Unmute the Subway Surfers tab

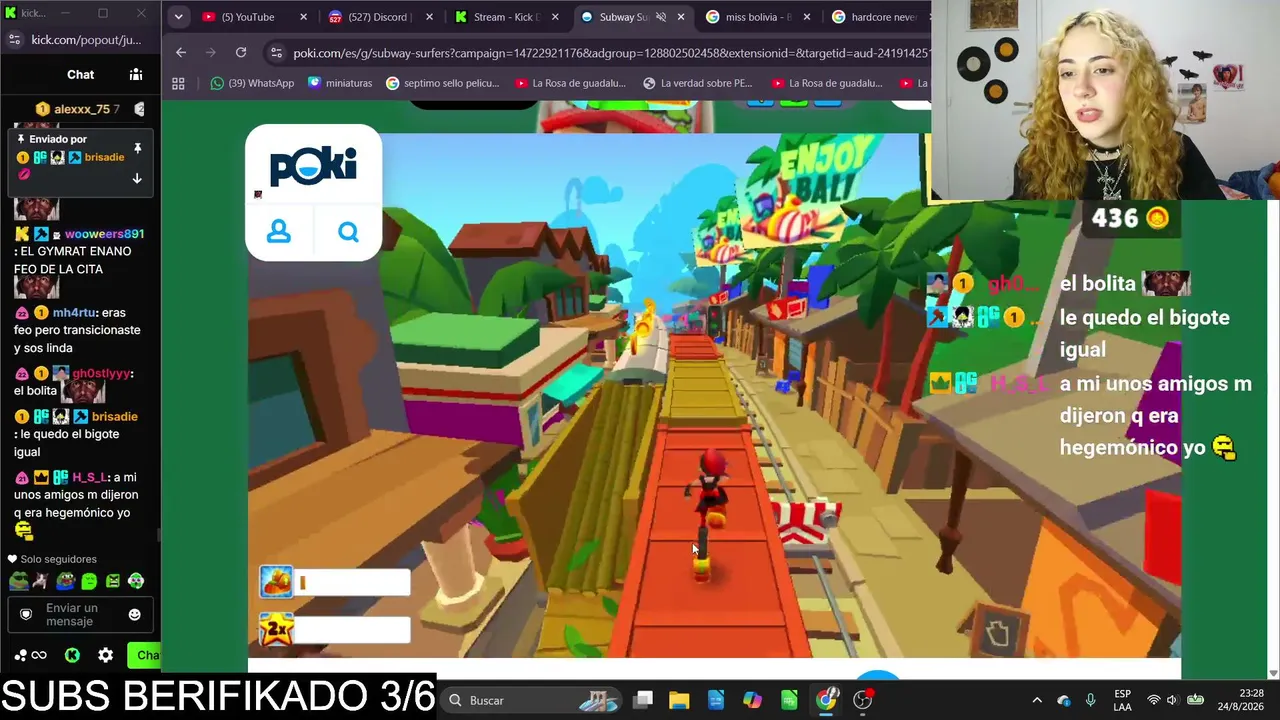coord(661,17)
